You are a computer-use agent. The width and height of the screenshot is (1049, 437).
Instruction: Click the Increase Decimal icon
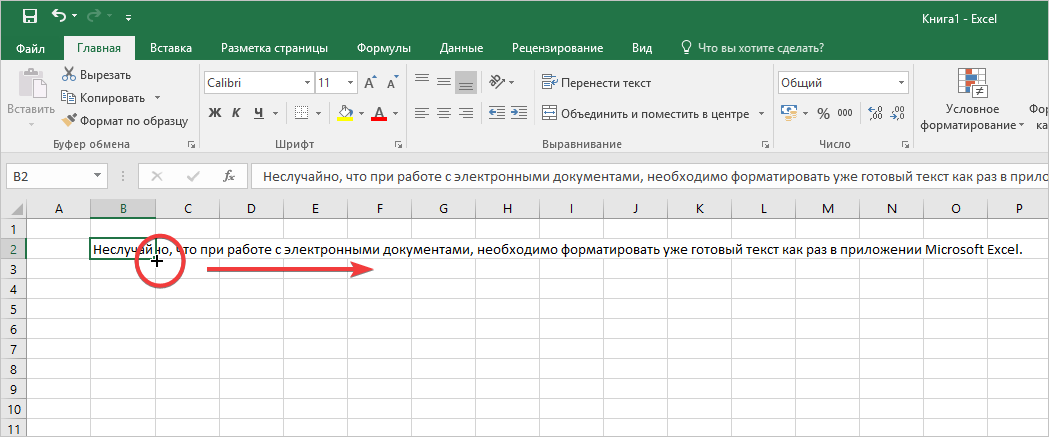pos(876,113)
